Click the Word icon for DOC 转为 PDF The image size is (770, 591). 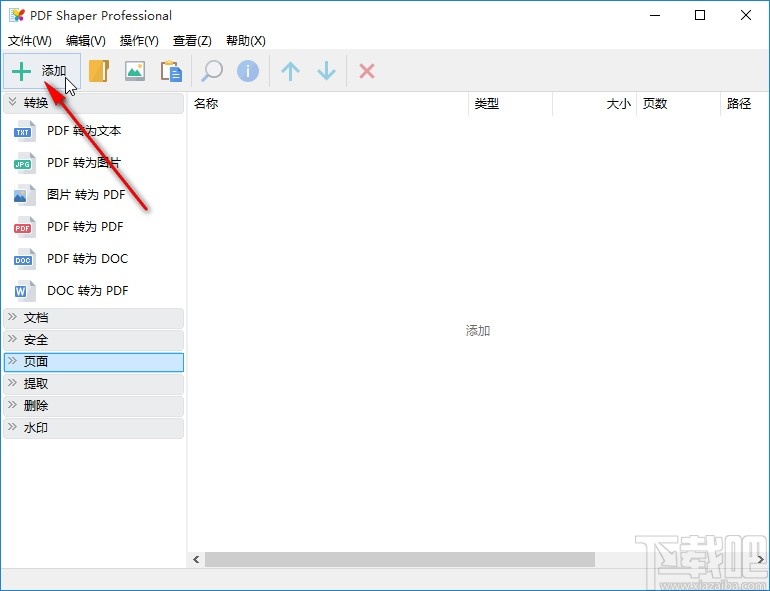click(x=24, y=291)
